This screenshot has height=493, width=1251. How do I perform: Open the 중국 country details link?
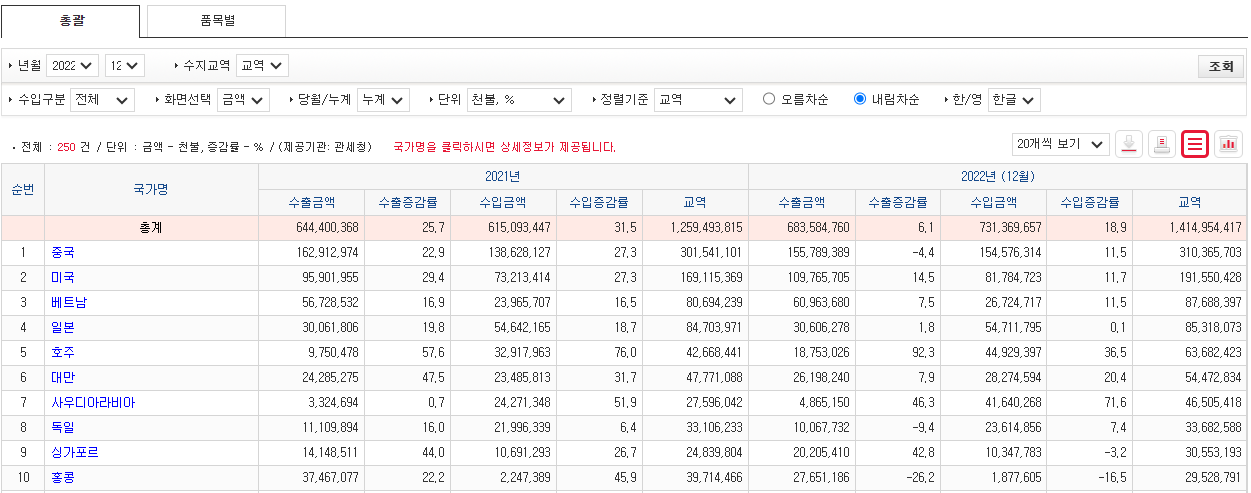63,252
